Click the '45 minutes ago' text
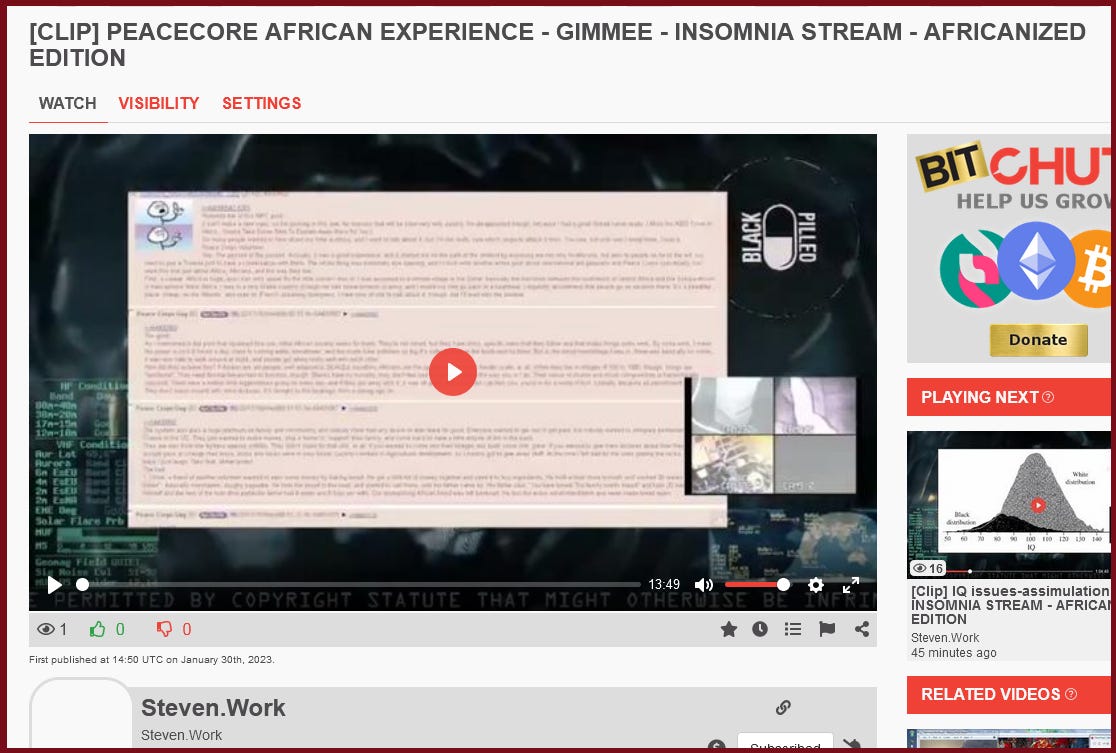Screen dimensions: 1116x753 click(x=954, y=653)
